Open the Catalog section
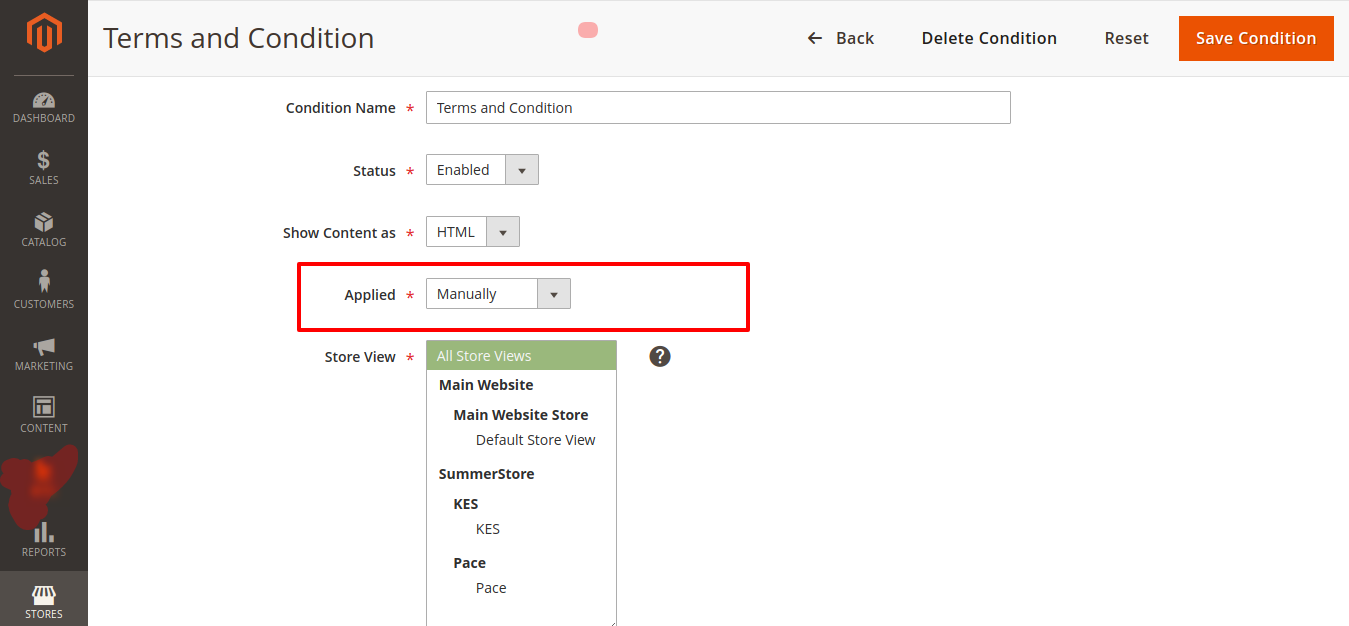Image resolution: width=1349 pixels, height=626 pixels. pyautogui.click(x=43, y=228)
